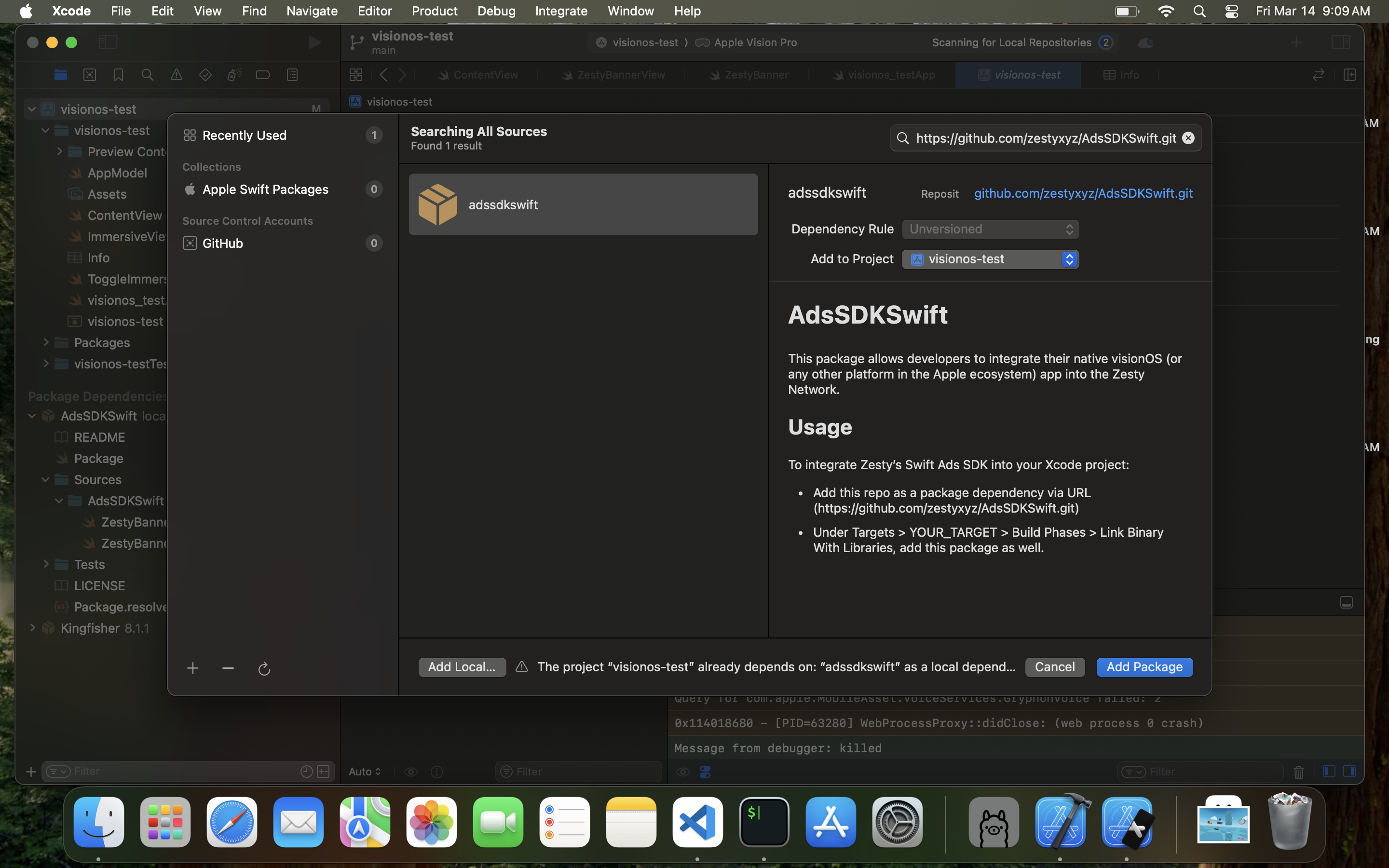The width and height of the screenshot is (1389, 868).
Task: Toggle the navigator sidebar panel
Action: point(108,42)
